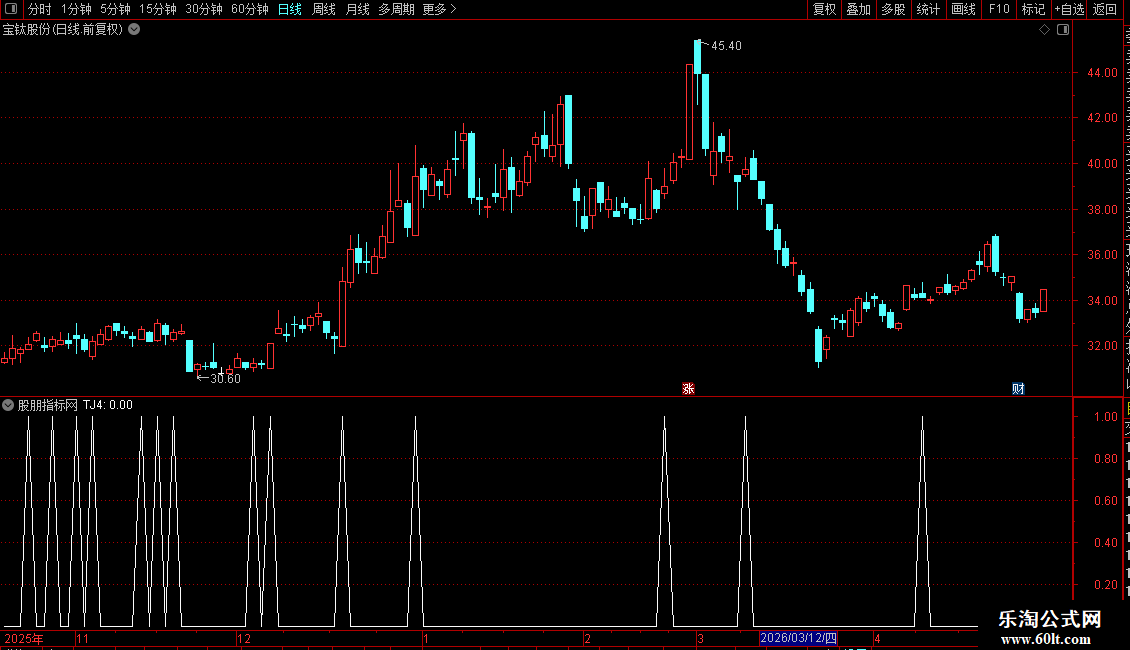Click the 宝钛股份(日线.前复权) chart title
1130x650 pixels.
(63, 30)
